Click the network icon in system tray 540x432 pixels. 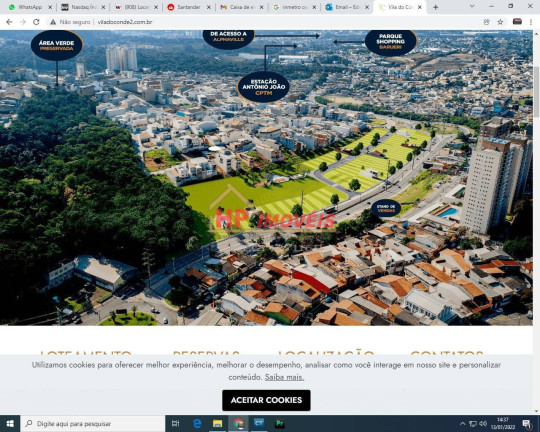tap(473, 423)
